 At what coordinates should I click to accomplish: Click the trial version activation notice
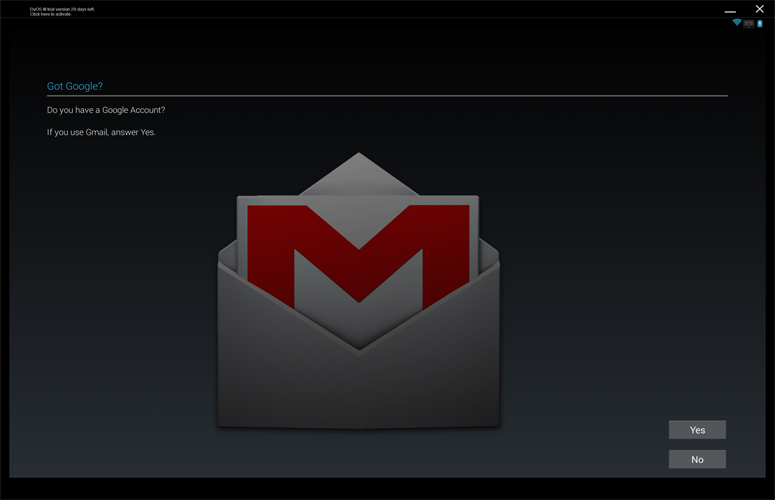pyautogui.click(x=62, y=11)
